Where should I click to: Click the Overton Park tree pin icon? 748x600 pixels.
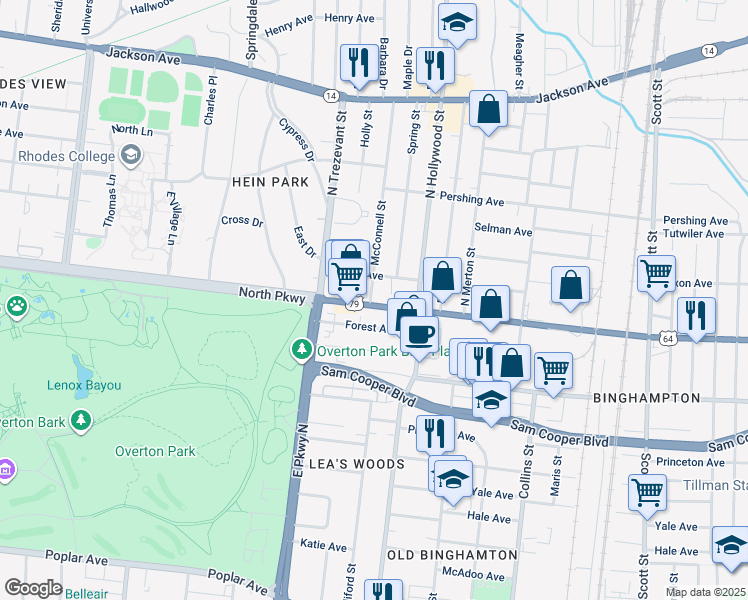pyautogui.click(x=301, y=350)
